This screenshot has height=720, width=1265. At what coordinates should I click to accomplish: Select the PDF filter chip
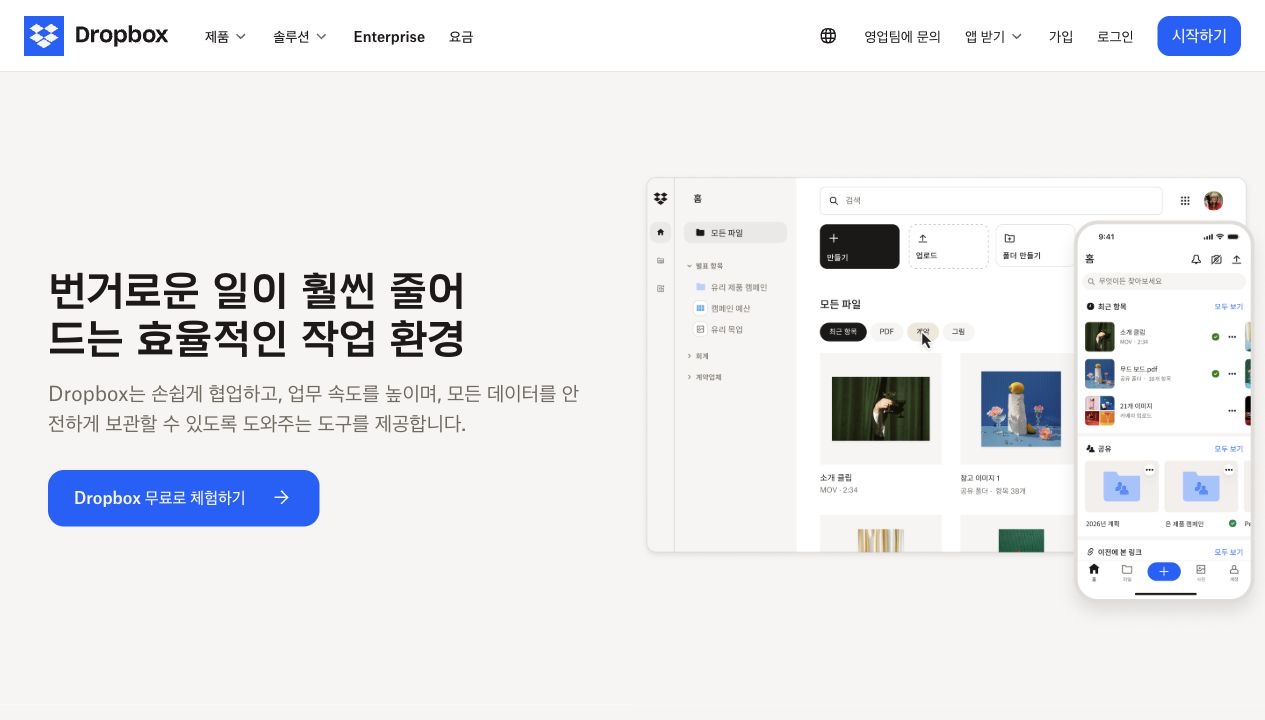[886, 332]
